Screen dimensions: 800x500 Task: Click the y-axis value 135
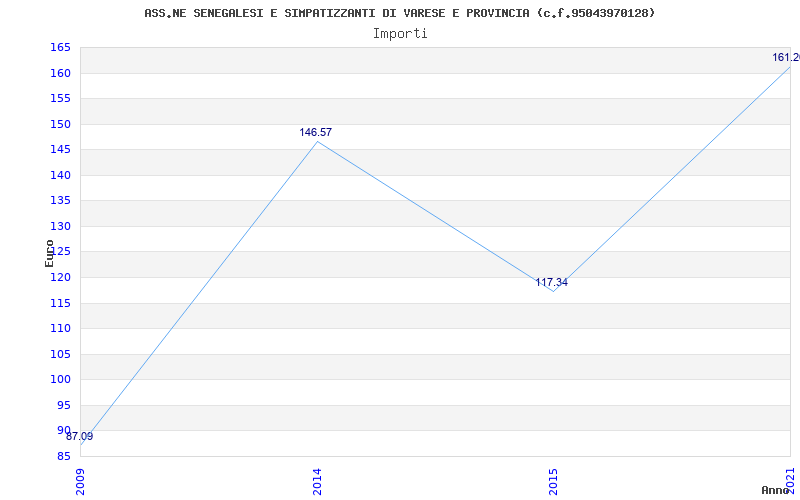tap(60, 201)
